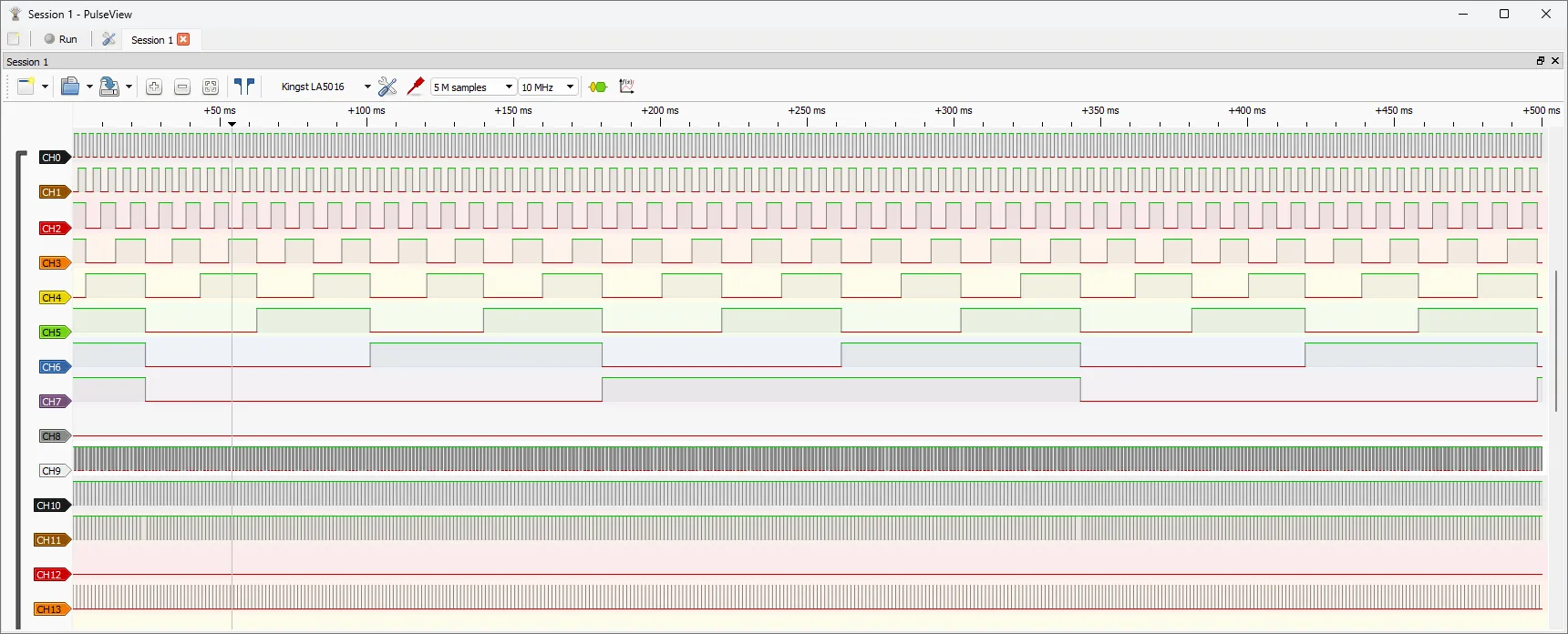Expand the 10 MHz sample rate dropdown
The height and width of the screenshot is (634, 1568).
(x=547, y=87)
